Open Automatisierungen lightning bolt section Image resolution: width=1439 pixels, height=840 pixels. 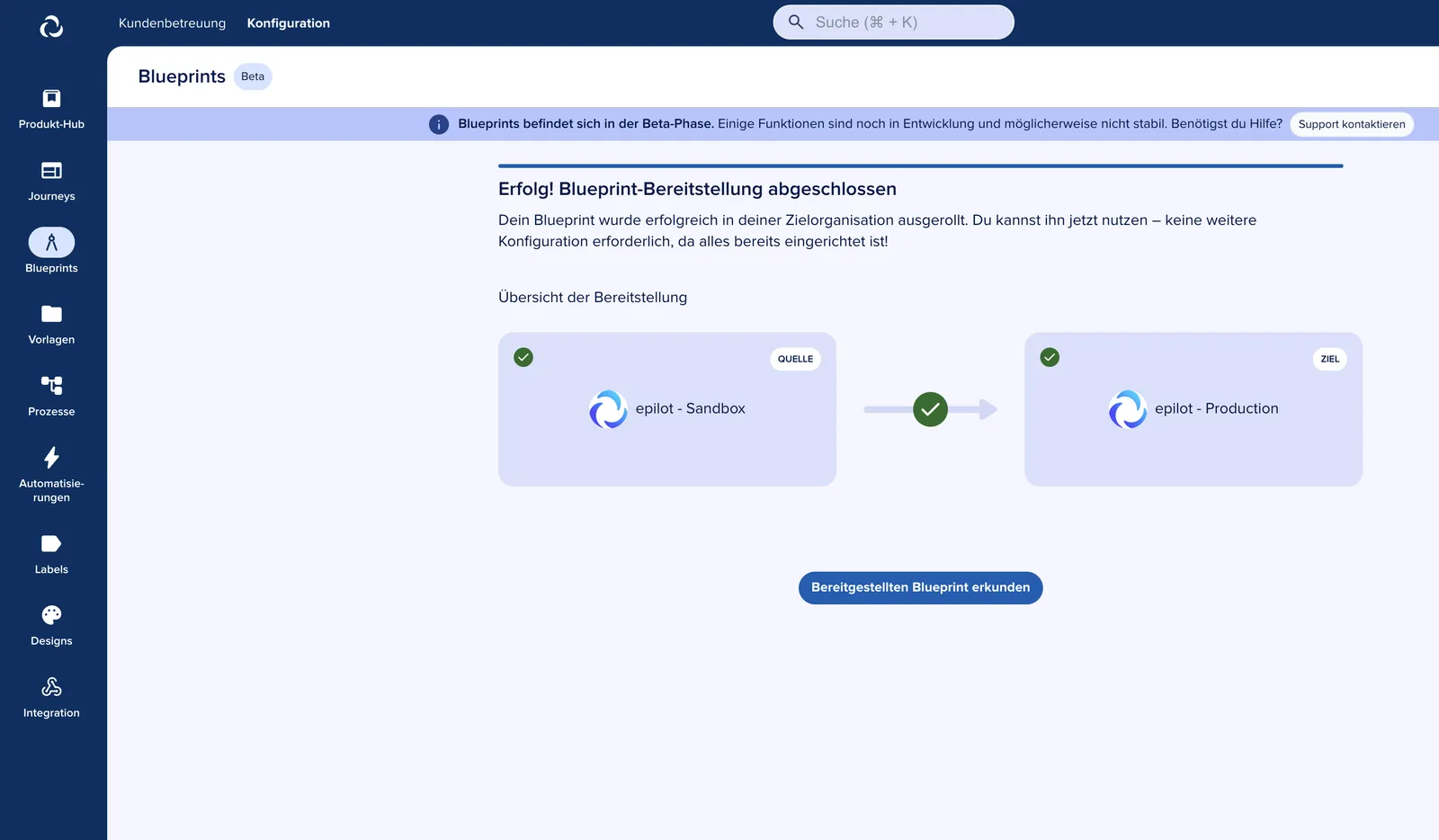(51, 475)
